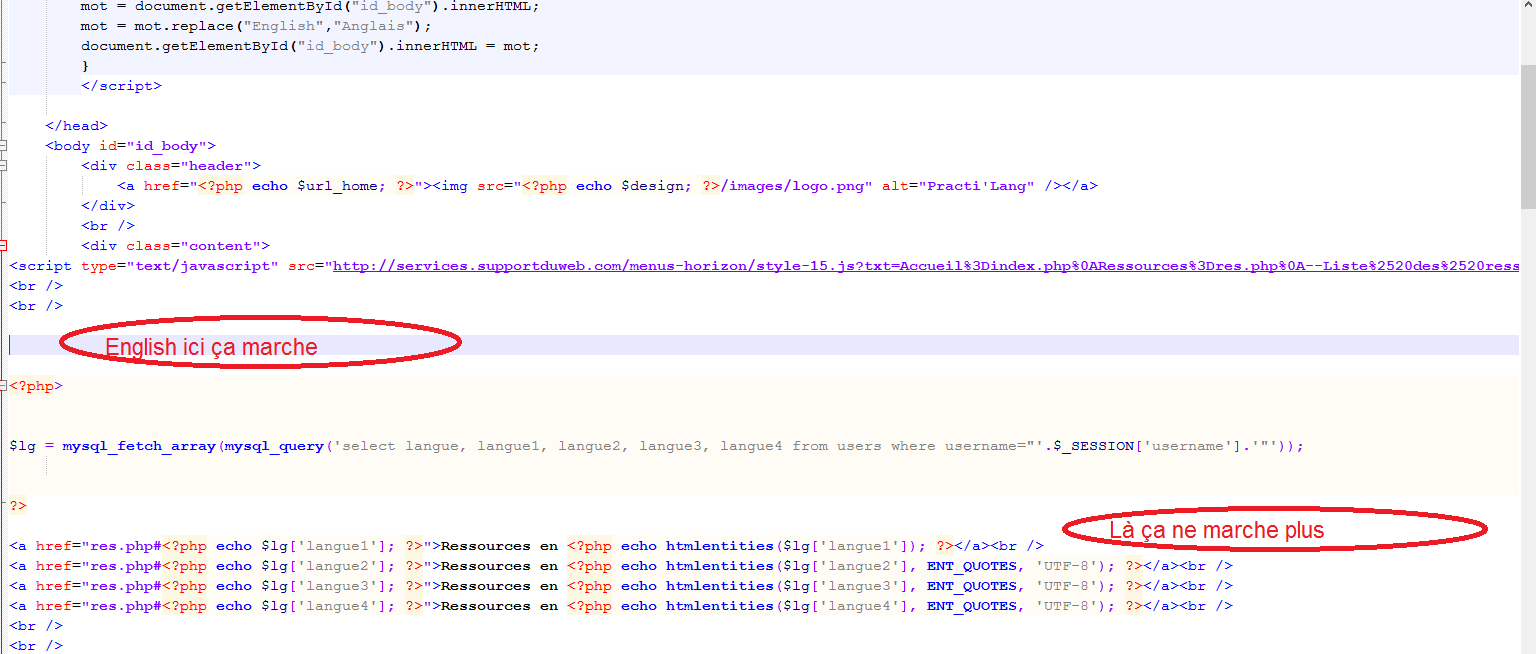Image resolution: width=1536 pixels, height=654 pixels.
Task: Click the 'English ici ça marche' annotation
Action: (211, 347)
